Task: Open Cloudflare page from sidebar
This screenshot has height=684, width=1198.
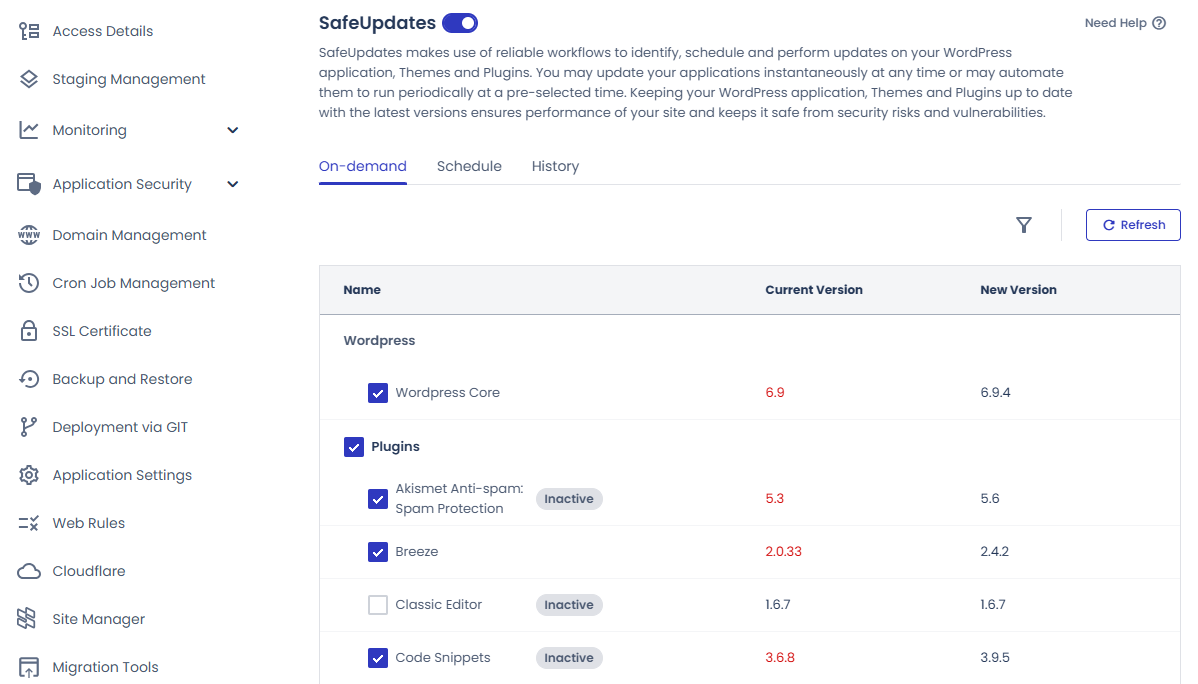Action: (x=89, y=572)
